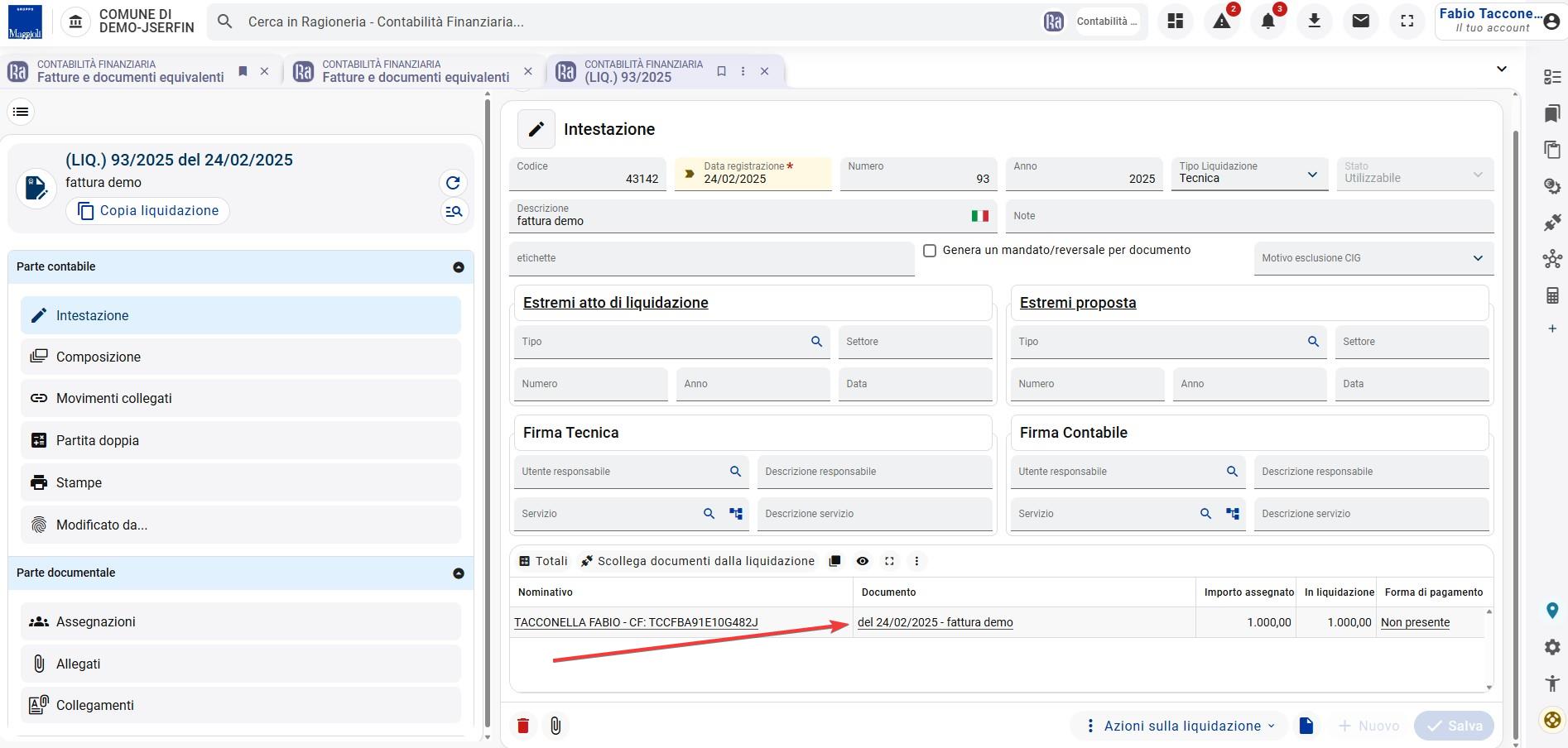
Task: Open Assegnazioni in Parte documentale
Action: coord(241,621)
